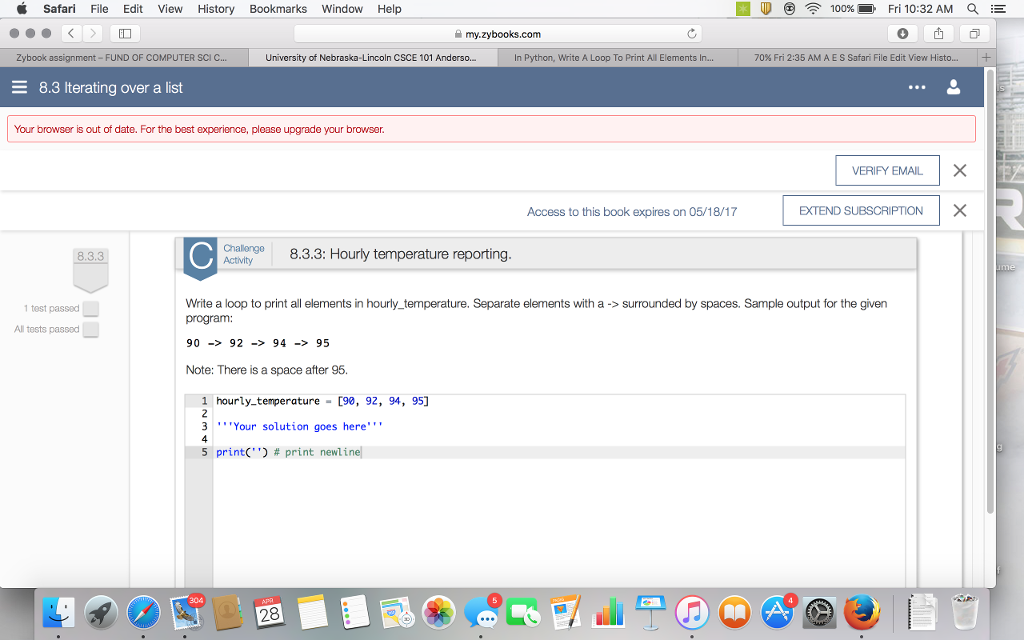1024x640 pixels.
Task: Open System Preferences in Dock
Action: 819,613
